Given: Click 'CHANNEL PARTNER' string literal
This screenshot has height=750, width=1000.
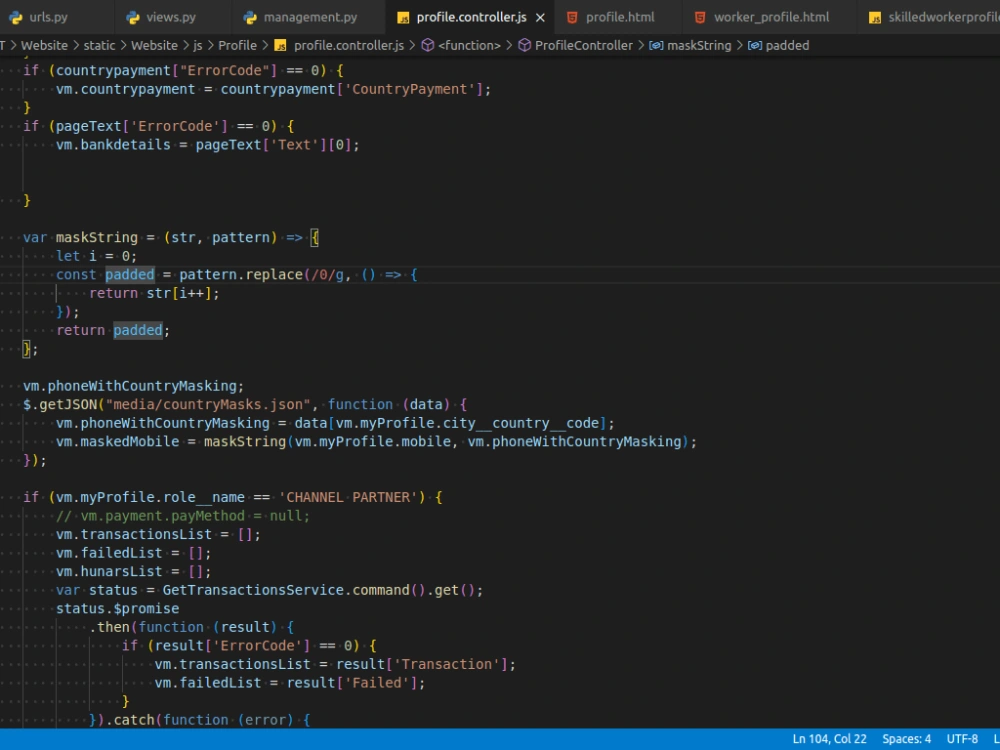Looking at the screenshot, I should point(348,497).
